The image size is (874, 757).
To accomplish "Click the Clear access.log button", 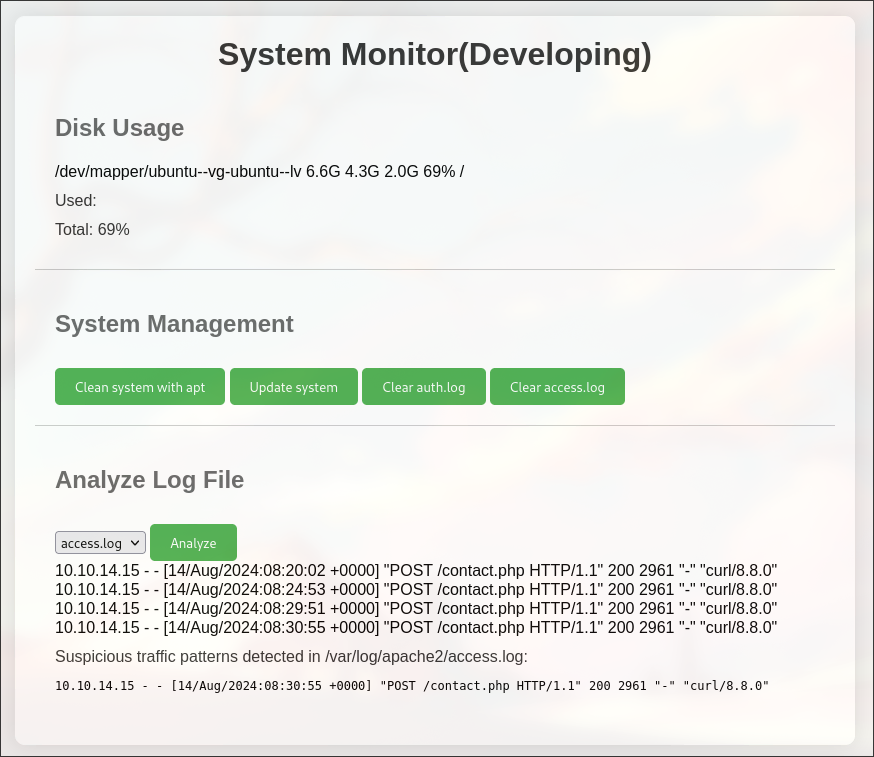I will tap(557, 386).
